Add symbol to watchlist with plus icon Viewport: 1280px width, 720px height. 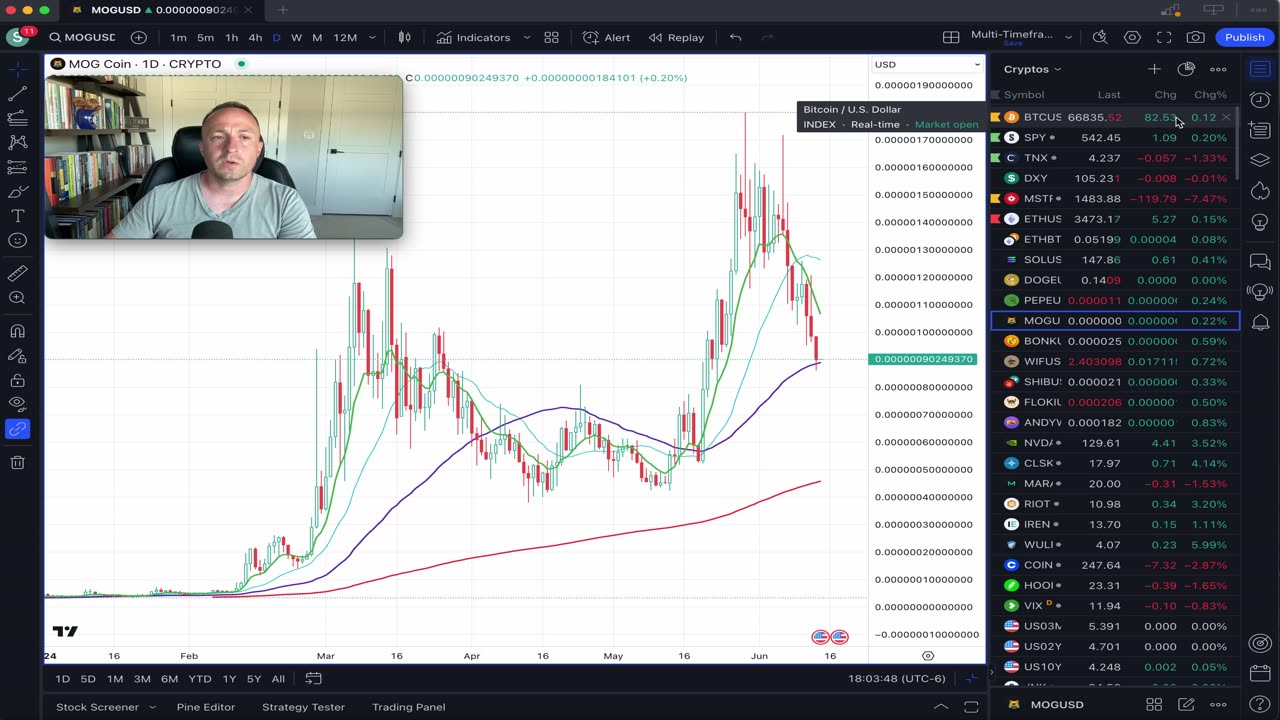tap(1154, 69)
